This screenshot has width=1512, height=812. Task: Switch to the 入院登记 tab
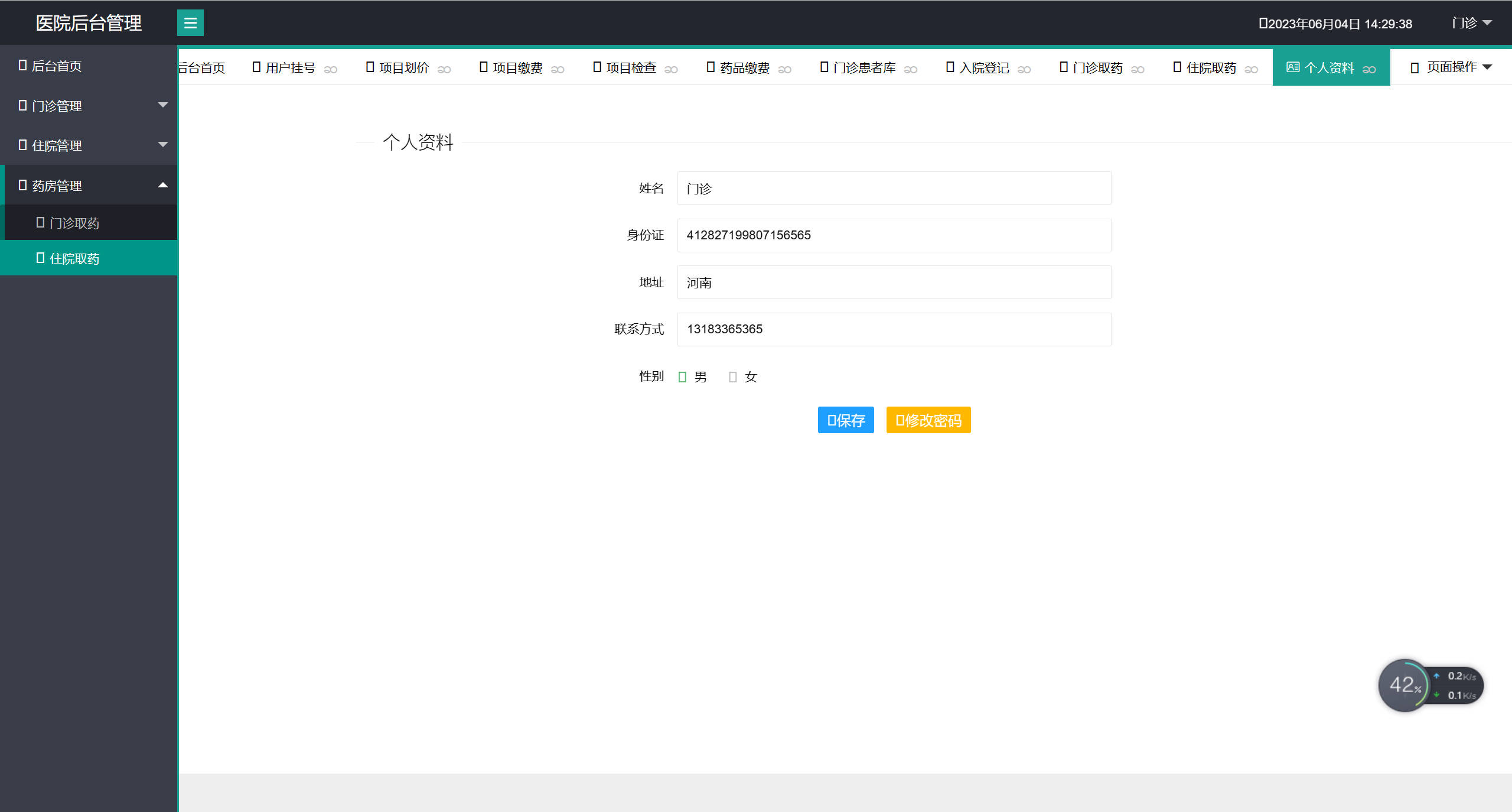(x=985, y=67)
